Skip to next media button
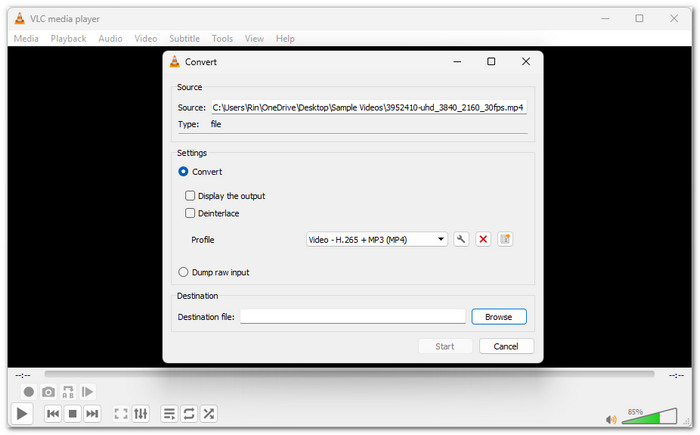 [x=92, y=414]
